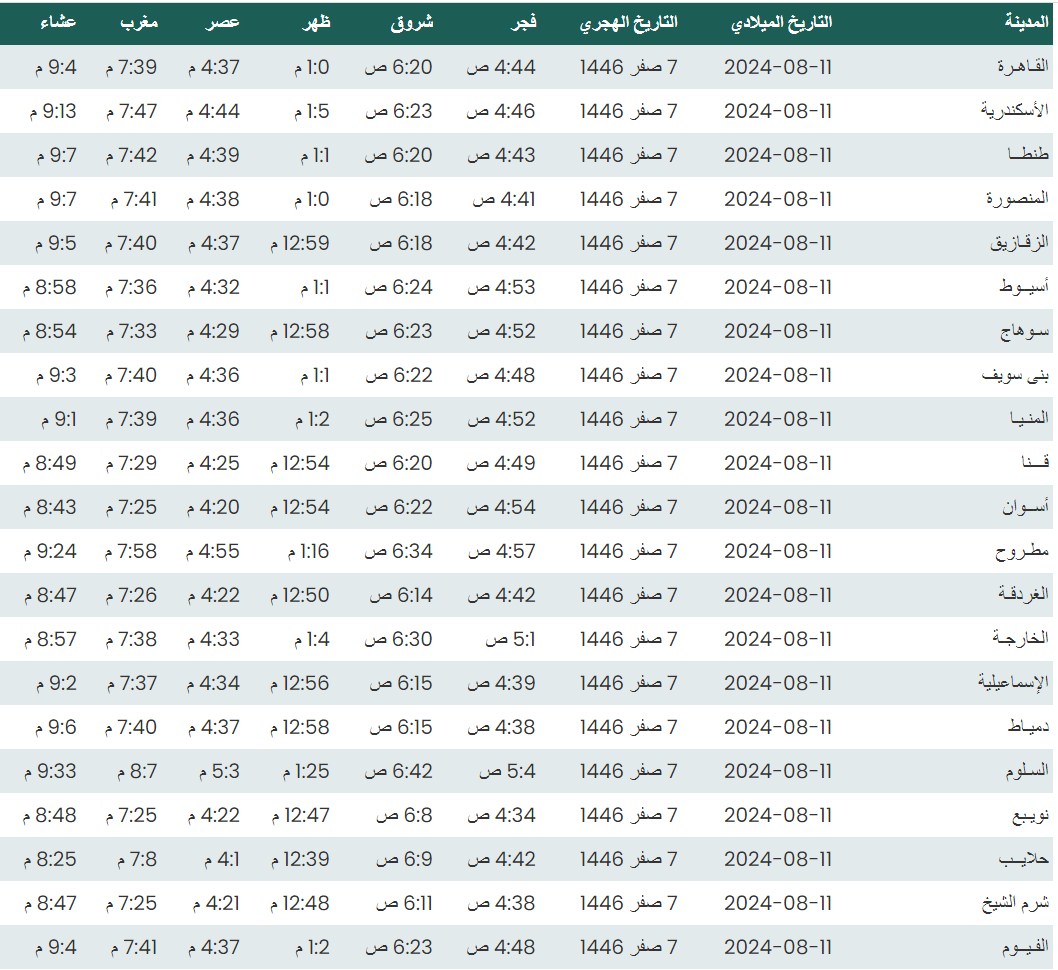Click the Gregorian date in الفيوم row
The height and width of the screenshot is (970, 1058).
click(x=778, y=947)
